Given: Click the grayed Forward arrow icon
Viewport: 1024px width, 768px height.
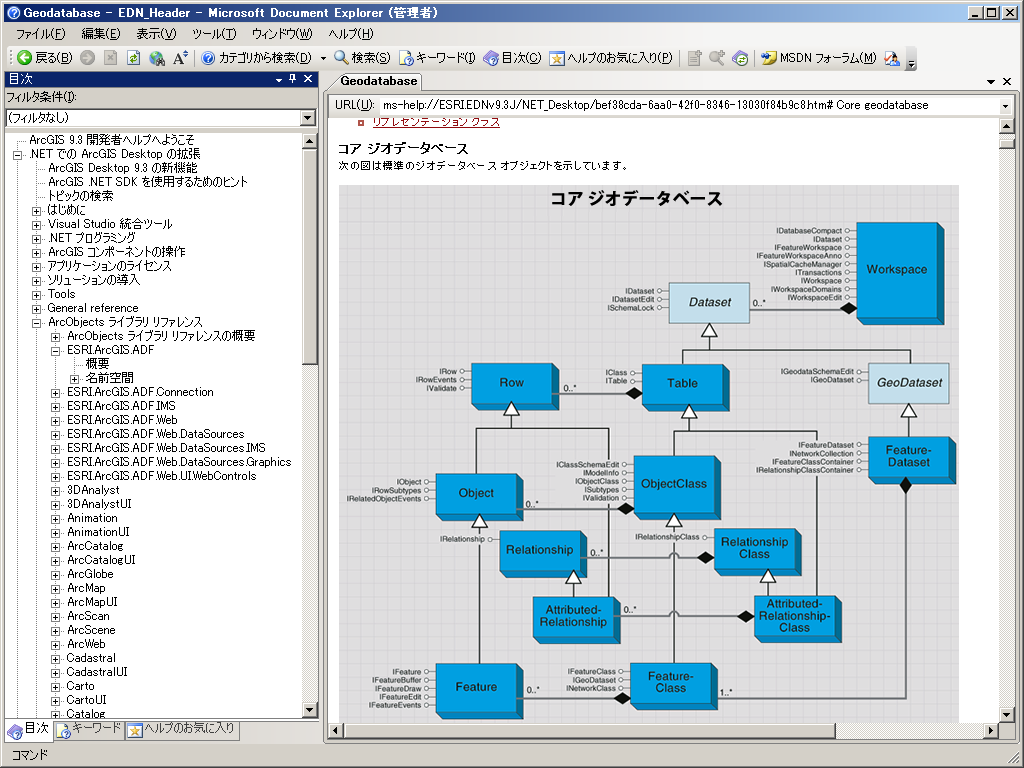Looking at the screenshot, I should [88, 58].
